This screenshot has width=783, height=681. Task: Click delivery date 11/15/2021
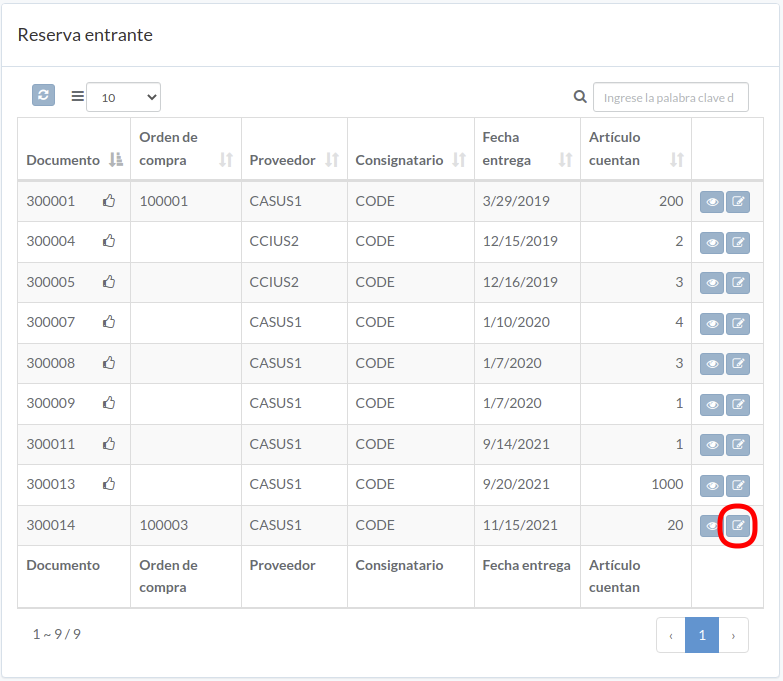[520, 525]
